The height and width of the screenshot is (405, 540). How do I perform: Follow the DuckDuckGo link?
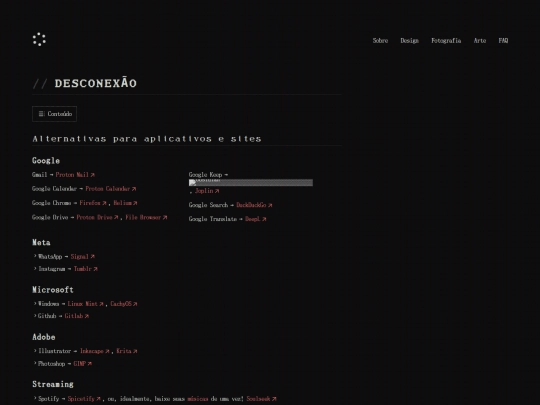254,205
